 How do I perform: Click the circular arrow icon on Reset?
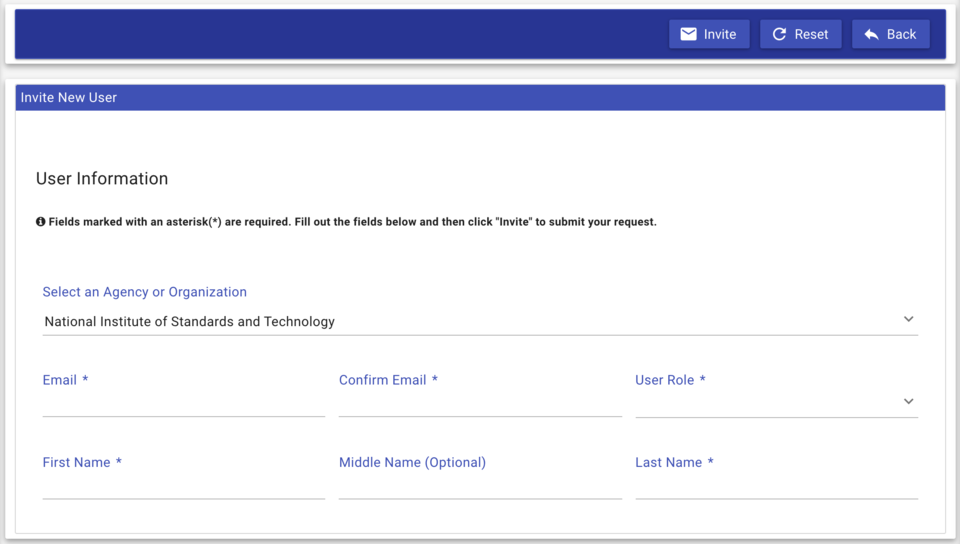click(x=779, y=34)
